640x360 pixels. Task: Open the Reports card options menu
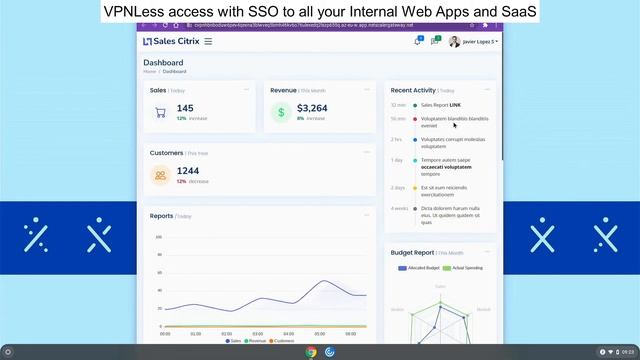[367, 215]
